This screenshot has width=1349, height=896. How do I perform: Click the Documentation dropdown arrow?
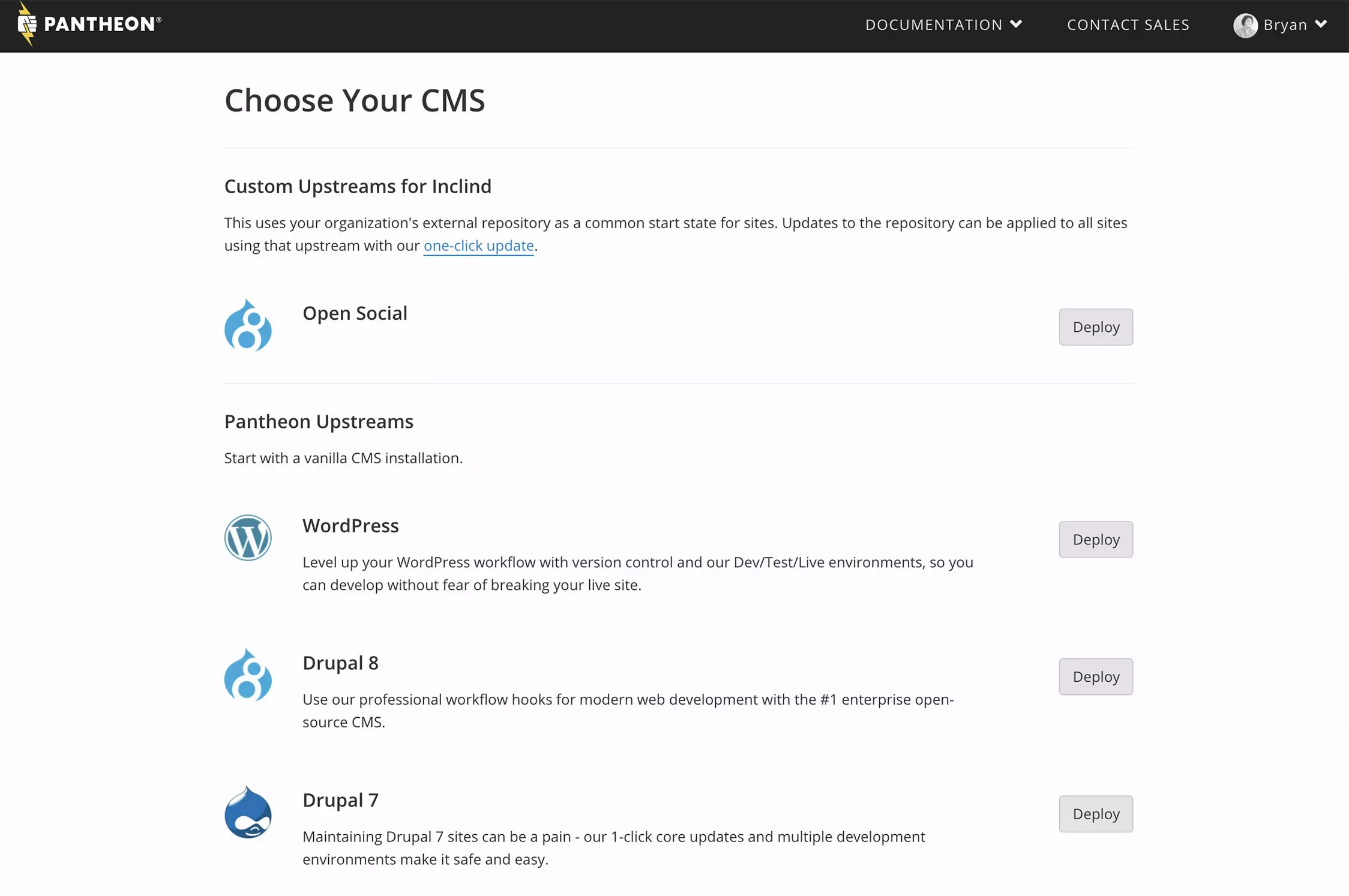(1017, 25)
